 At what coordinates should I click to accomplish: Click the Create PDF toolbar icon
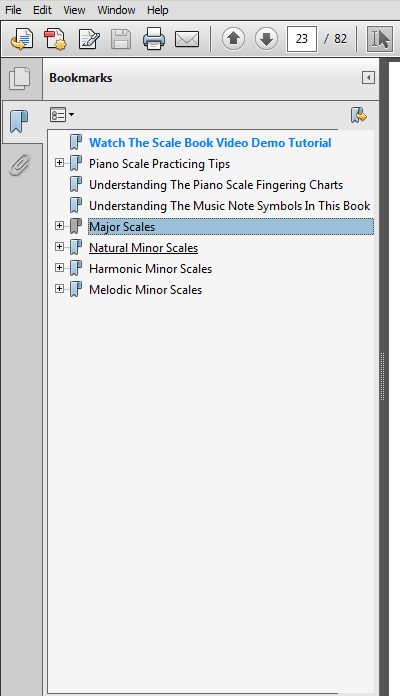(x=55, y=39)
